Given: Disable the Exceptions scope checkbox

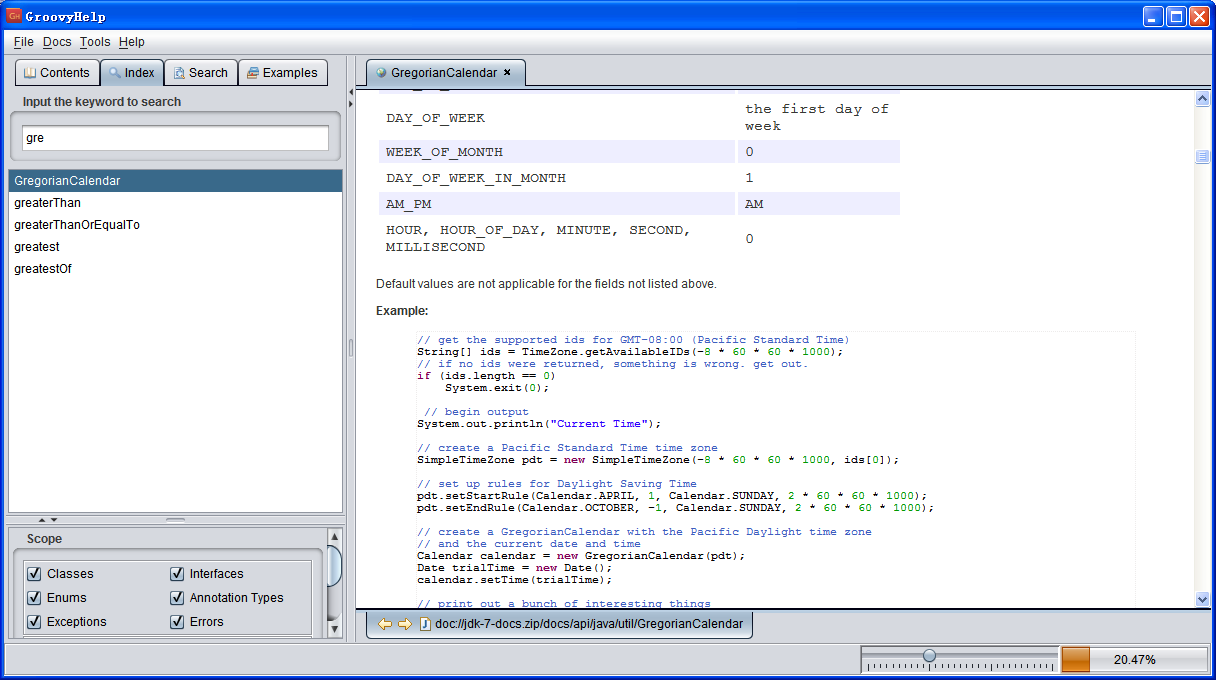Looking at the screenshot, I should 35,622.
